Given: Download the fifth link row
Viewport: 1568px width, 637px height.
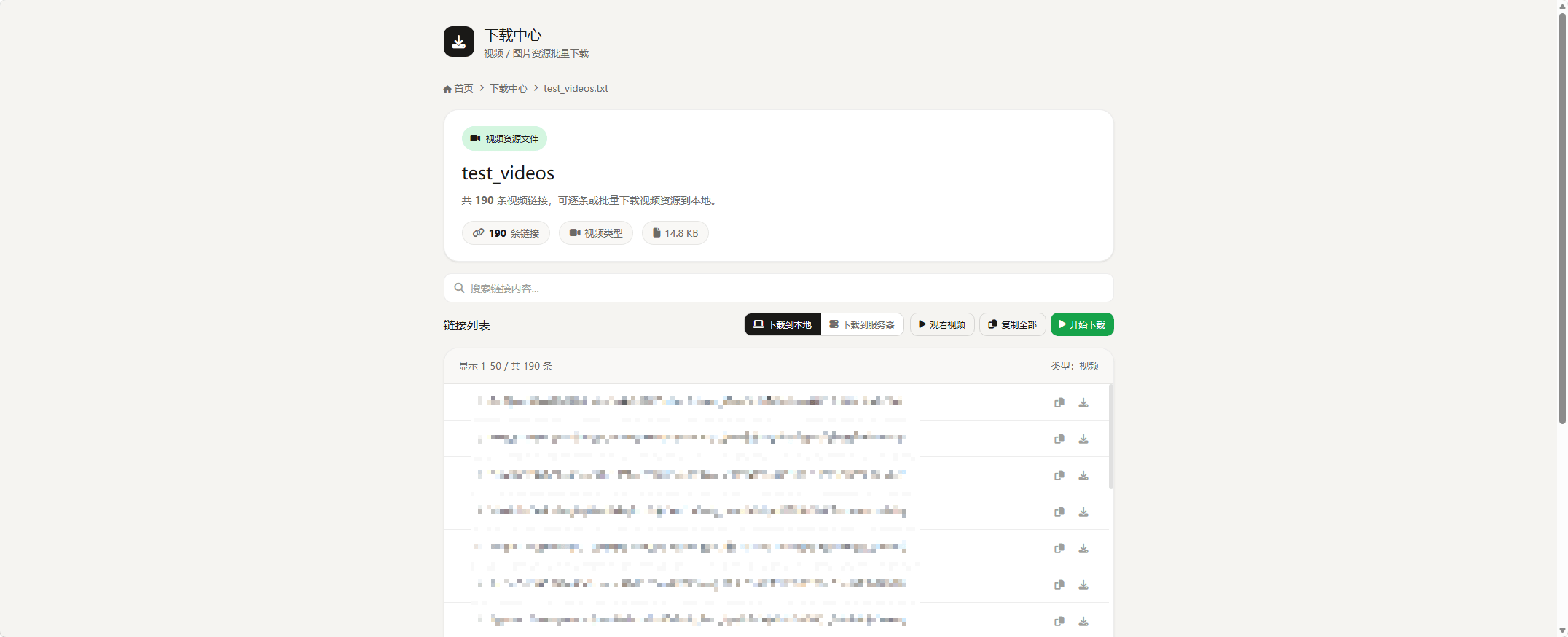Looking at the screenshot, I should pos(1083,548).
